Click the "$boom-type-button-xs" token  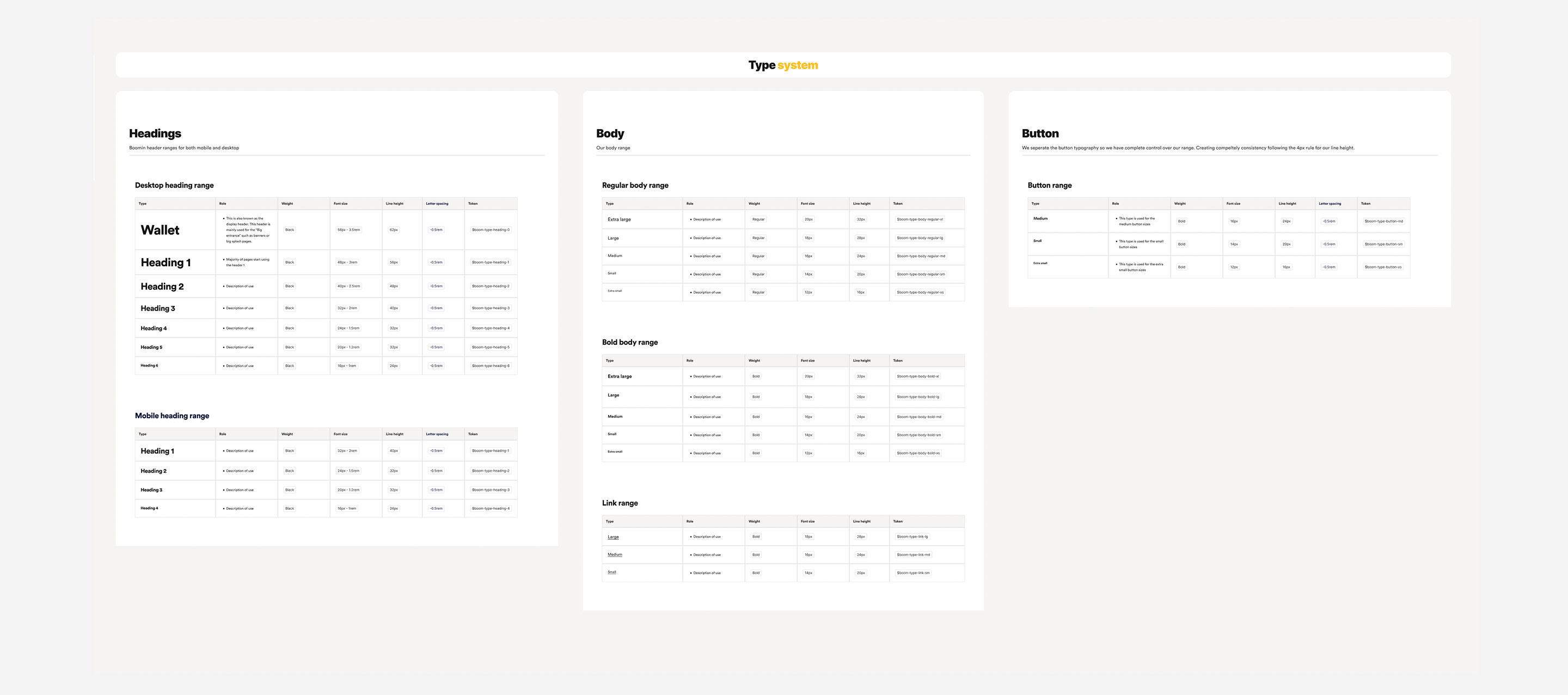coord(1383,267)
